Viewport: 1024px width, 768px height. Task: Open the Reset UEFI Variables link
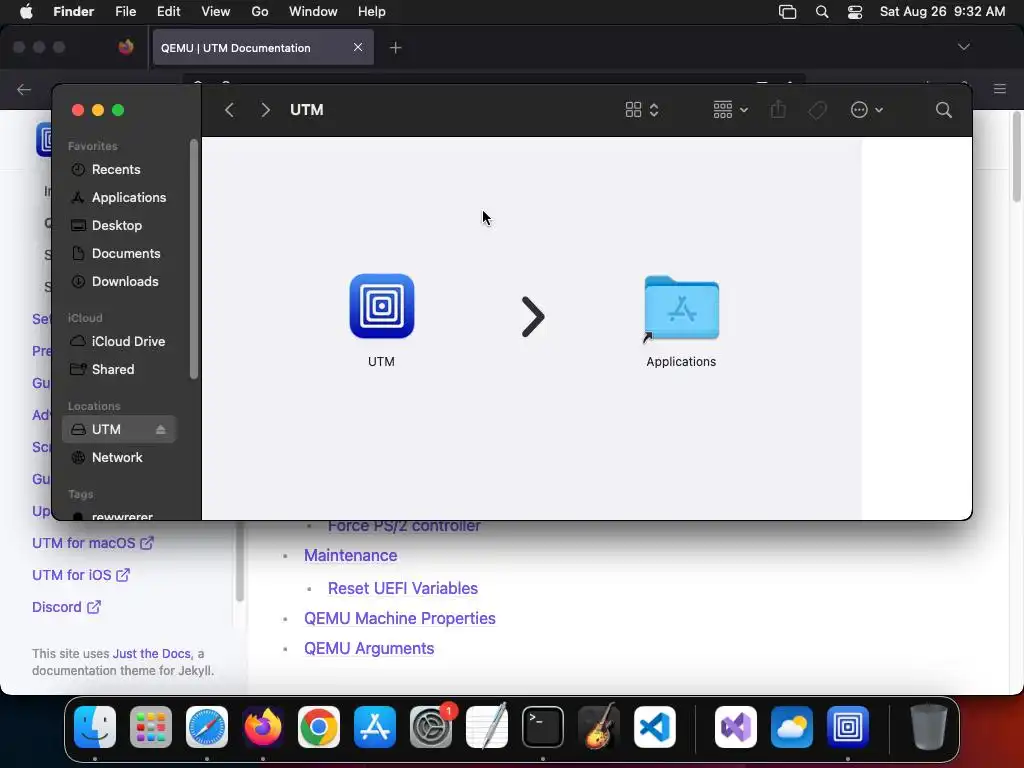403,588
